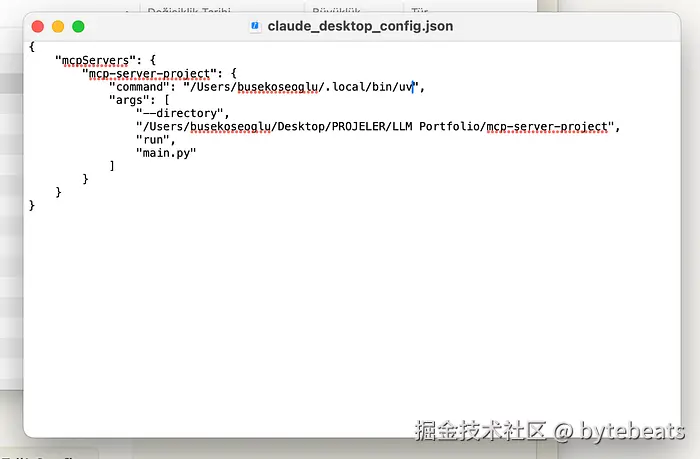Minimize the window with the yellow button
700x459 pixels.
coord(58,26)
